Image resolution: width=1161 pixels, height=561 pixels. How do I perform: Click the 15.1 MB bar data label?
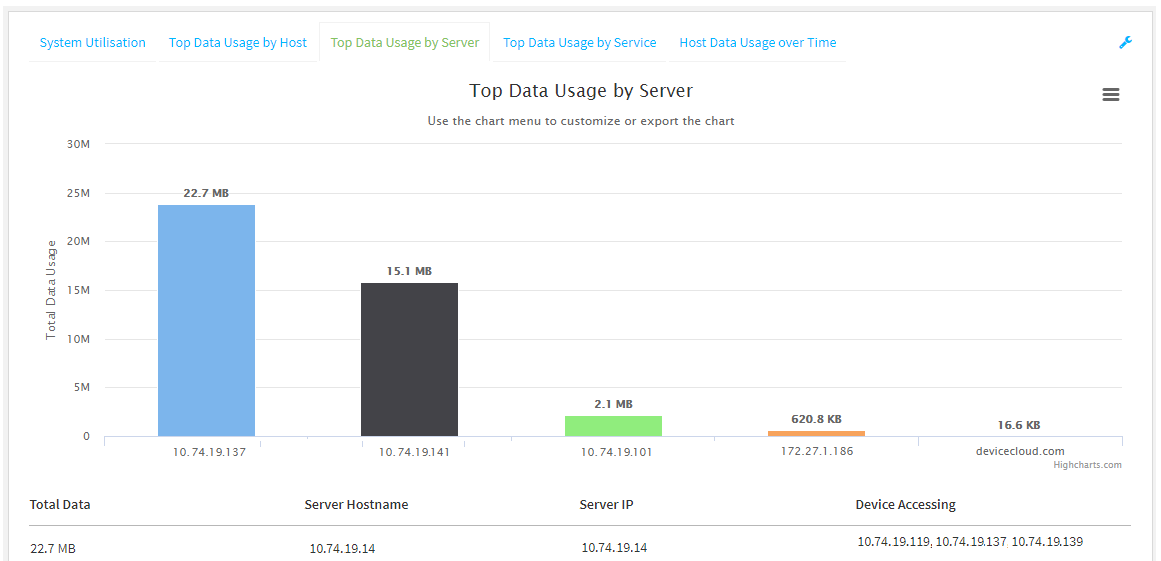coord(409,271)
